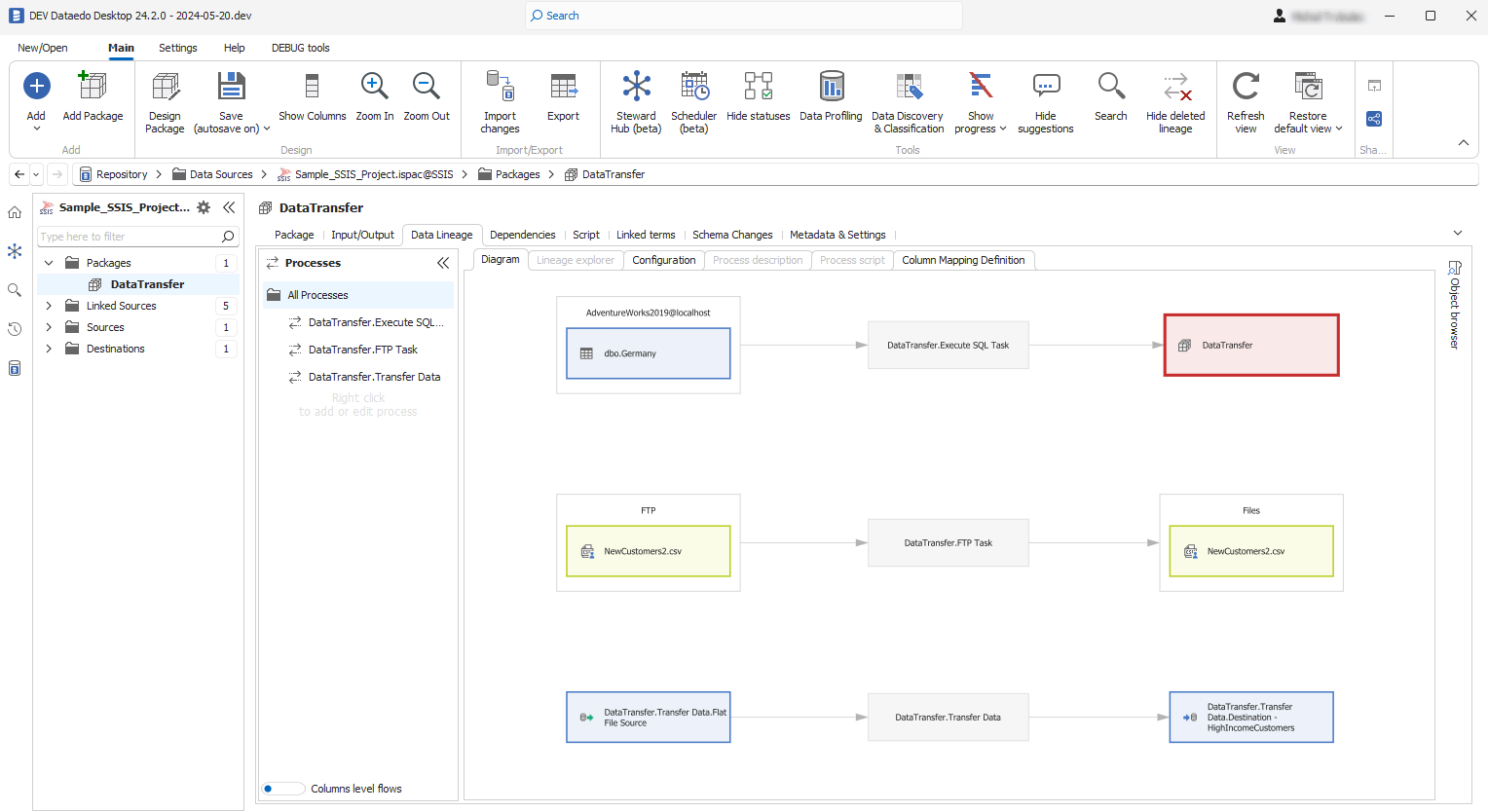The height and width of the screenshot is (812, 1488).
Task: Click Show progress icon
Action: point(981,86)
